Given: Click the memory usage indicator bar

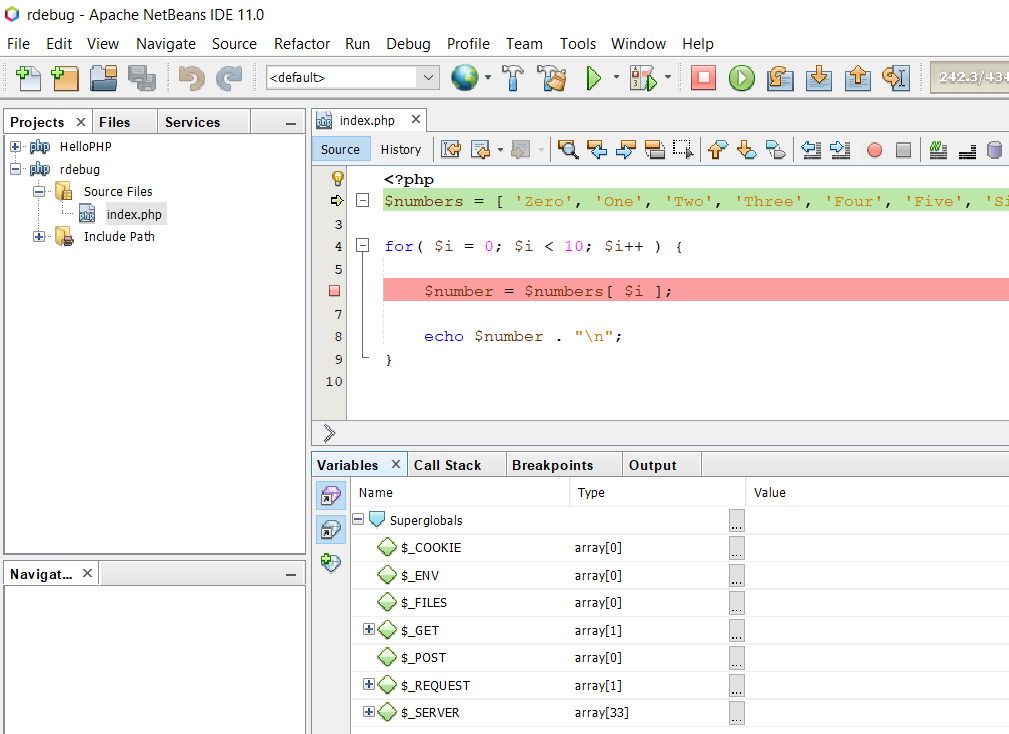Looking at the screenshot, I should click(970, 77).
